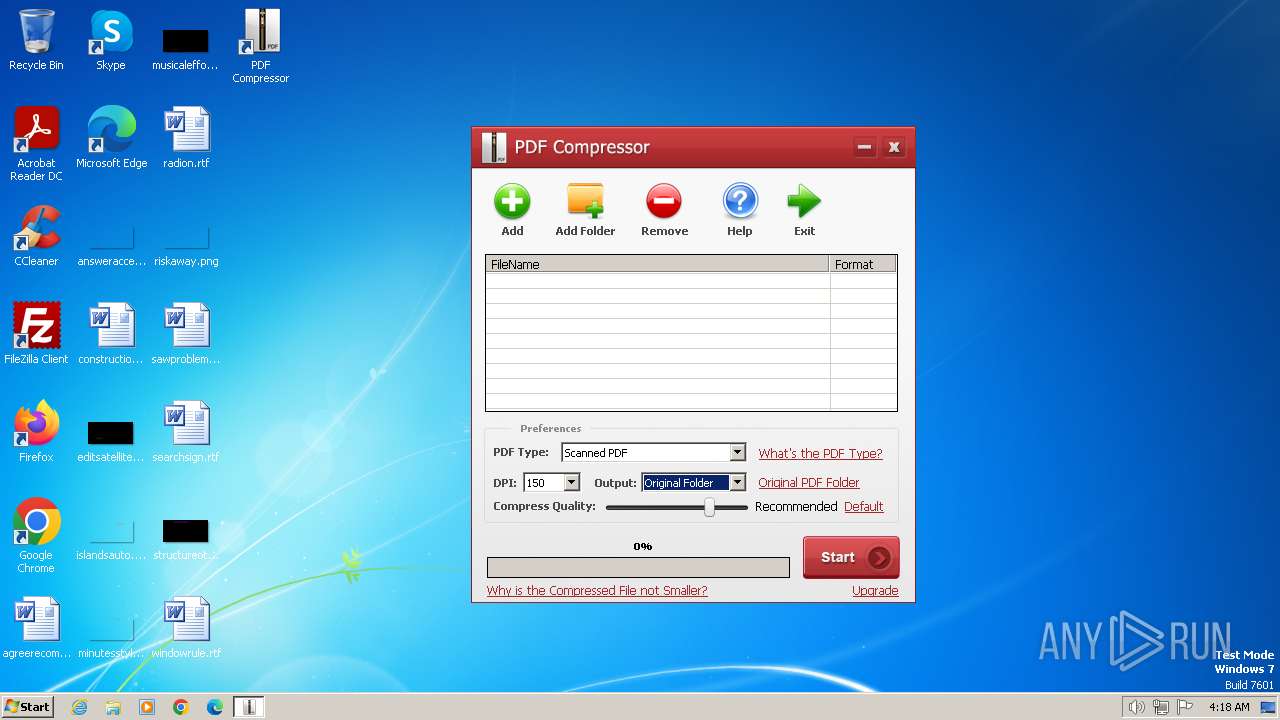Click the green Exit arrow icon

coord(804,201)
